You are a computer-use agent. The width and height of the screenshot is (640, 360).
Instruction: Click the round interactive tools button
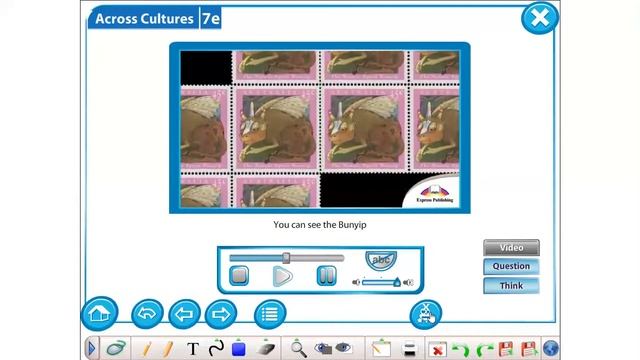[x=426, y=314]
